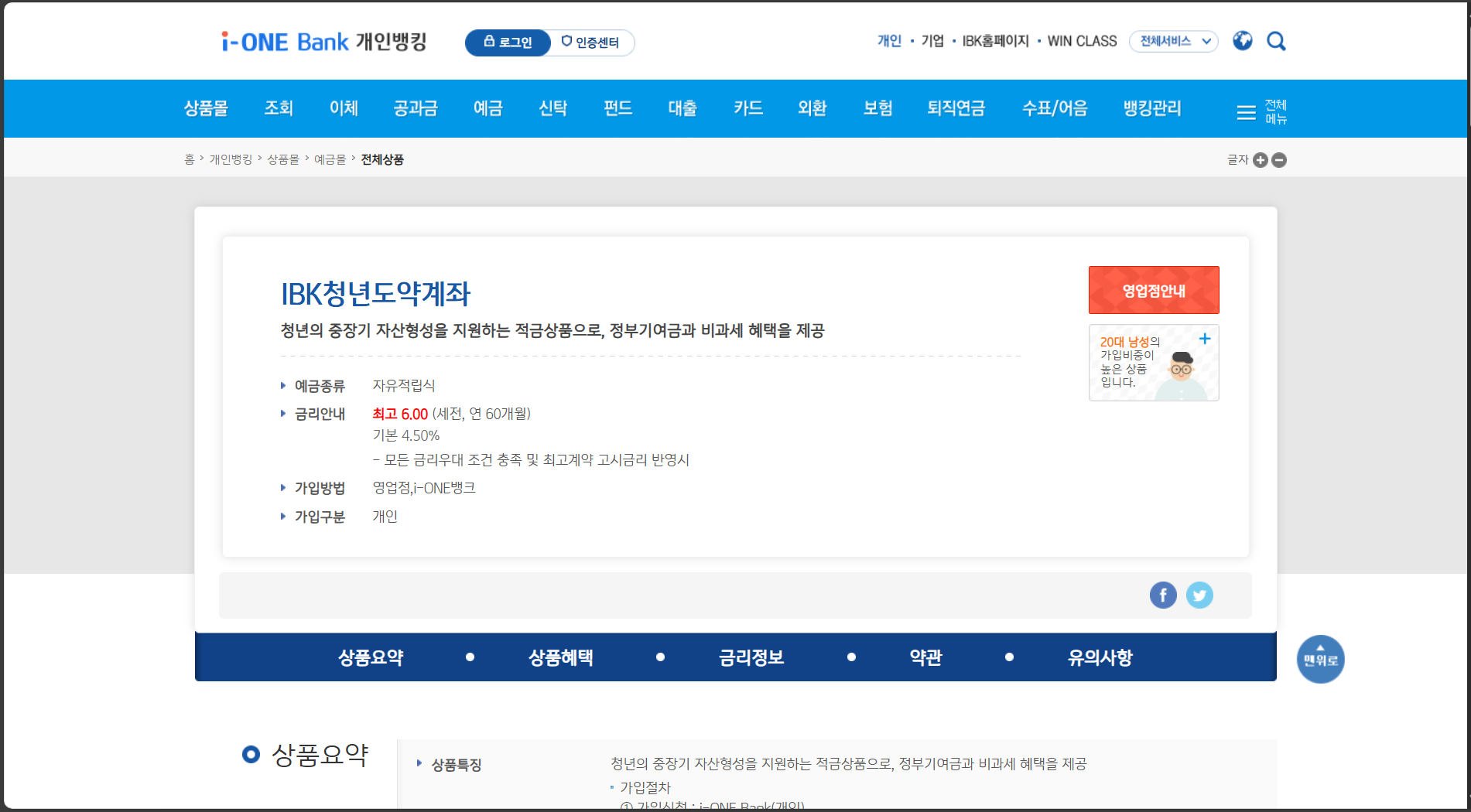This screenshot has width=1471, height=812.
Task: Click the 개인 top link
Action: click(x=889, y=41)
